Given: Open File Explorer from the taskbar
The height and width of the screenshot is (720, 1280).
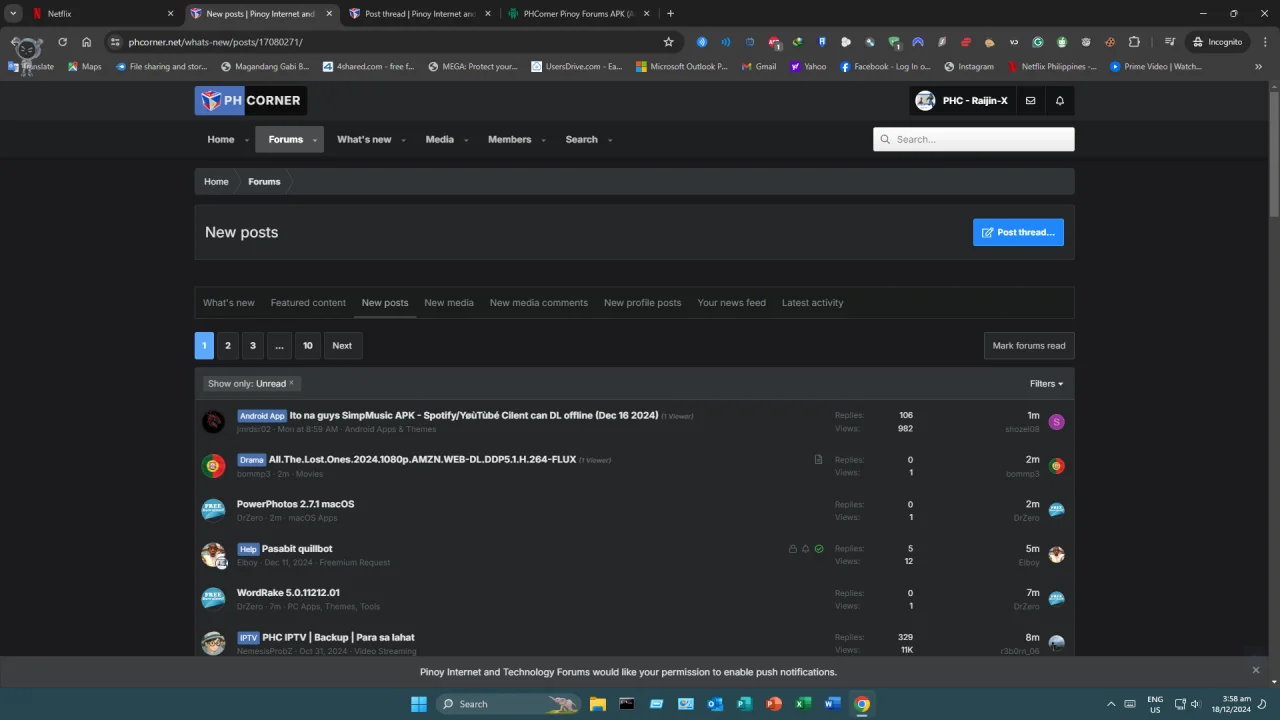Looking at the screenshot, I should point(597,704).
